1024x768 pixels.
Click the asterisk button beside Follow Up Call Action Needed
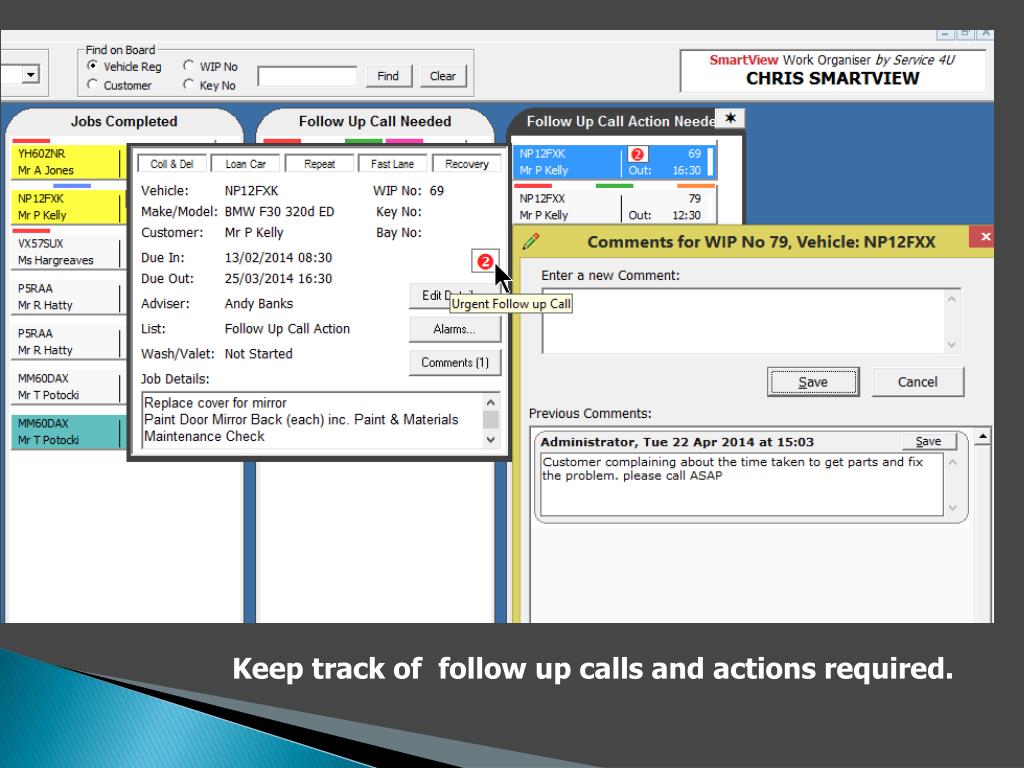coord(730,118)
